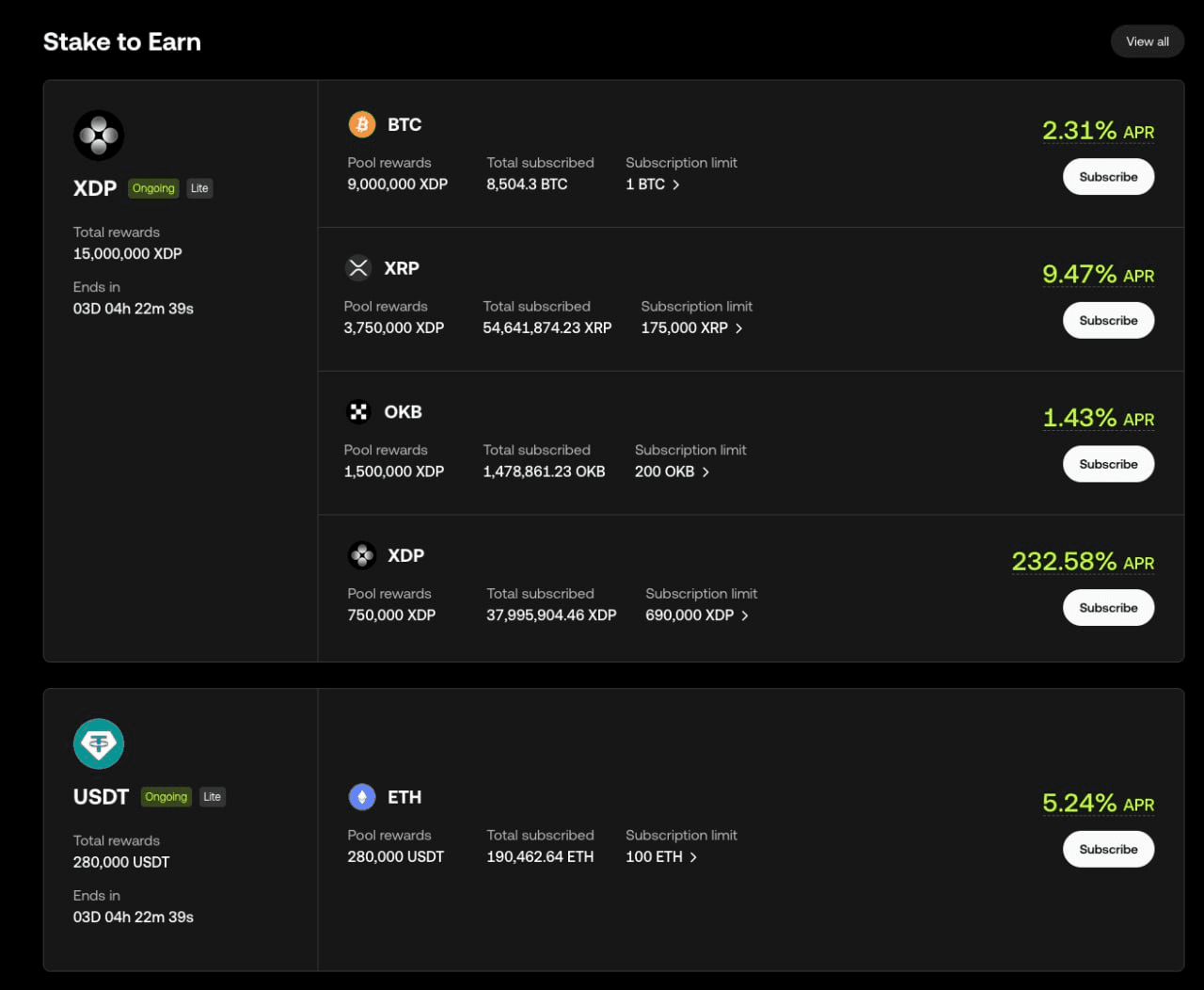1204x990 pixels.
Task: Subscribe to the XDP pool
Action: (1108, 608)
